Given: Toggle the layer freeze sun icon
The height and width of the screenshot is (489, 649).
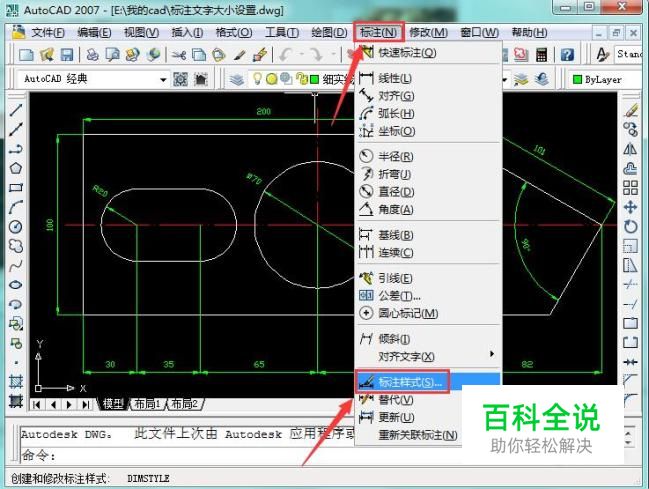Looking at the screenshot, I should pyautogui.click(x=272, y=79).
